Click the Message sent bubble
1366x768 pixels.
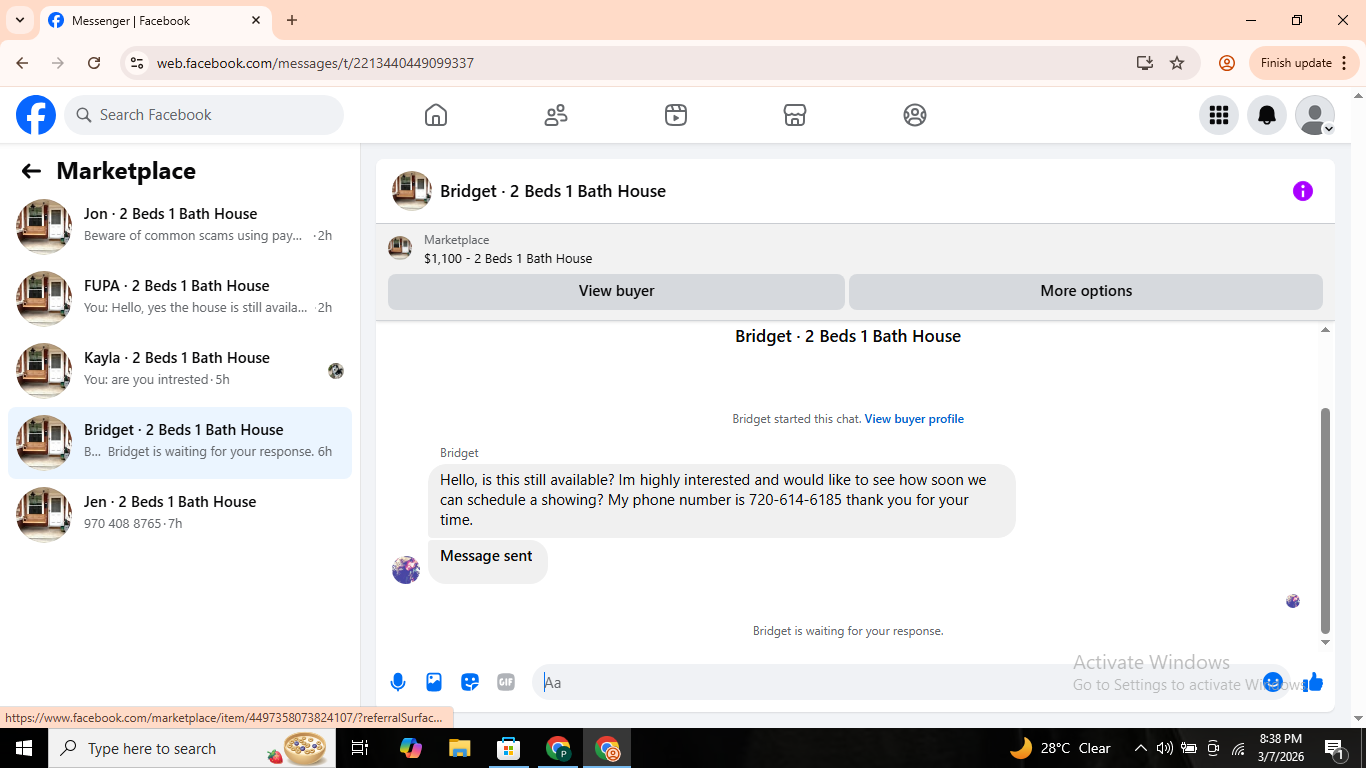pos(487,561)
